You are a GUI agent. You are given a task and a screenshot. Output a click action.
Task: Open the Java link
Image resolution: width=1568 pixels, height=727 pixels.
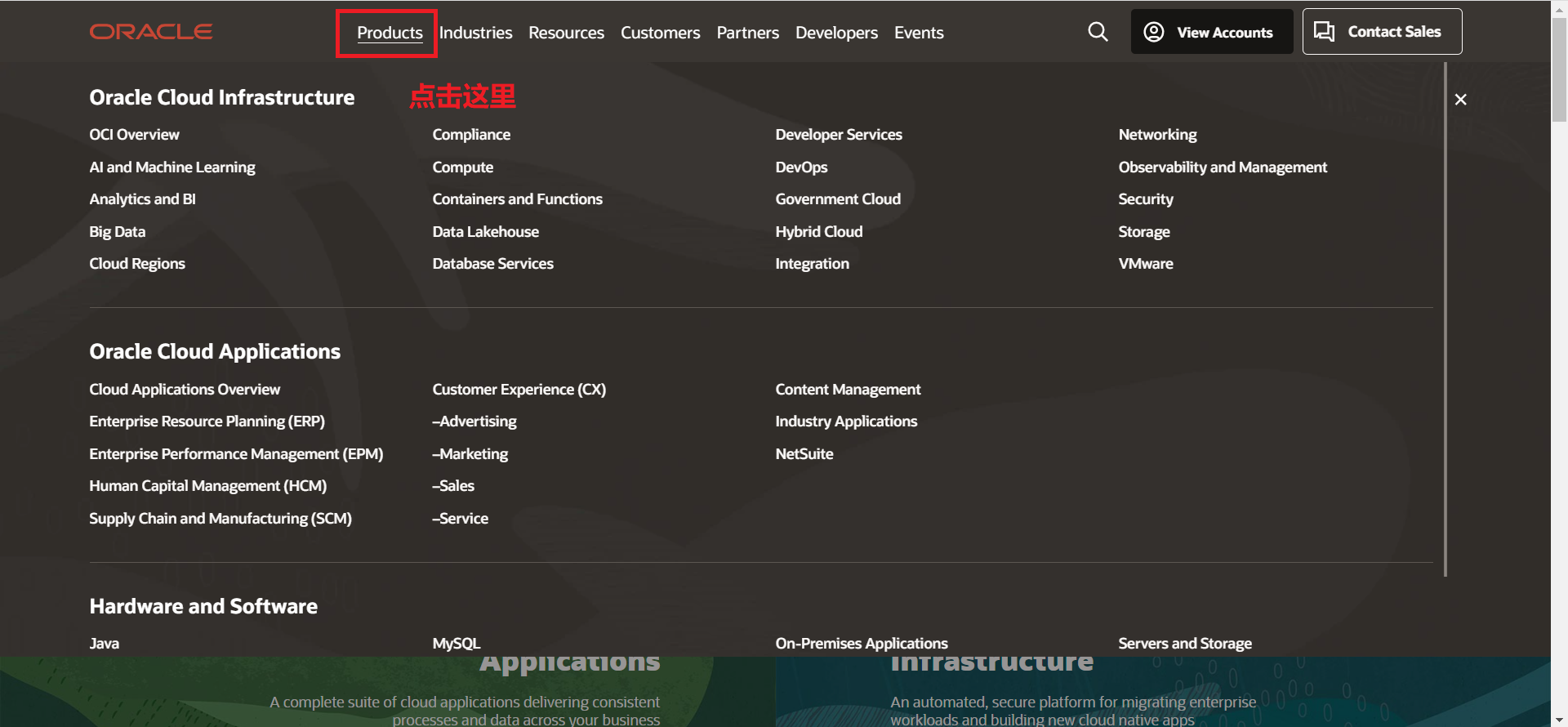tap(105, 644)
